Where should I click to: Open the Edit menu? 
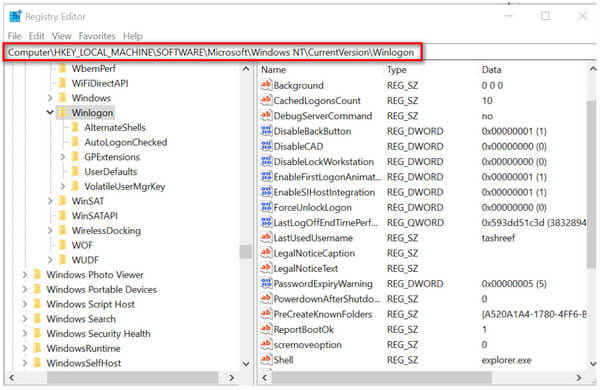(x=37, y=36)
